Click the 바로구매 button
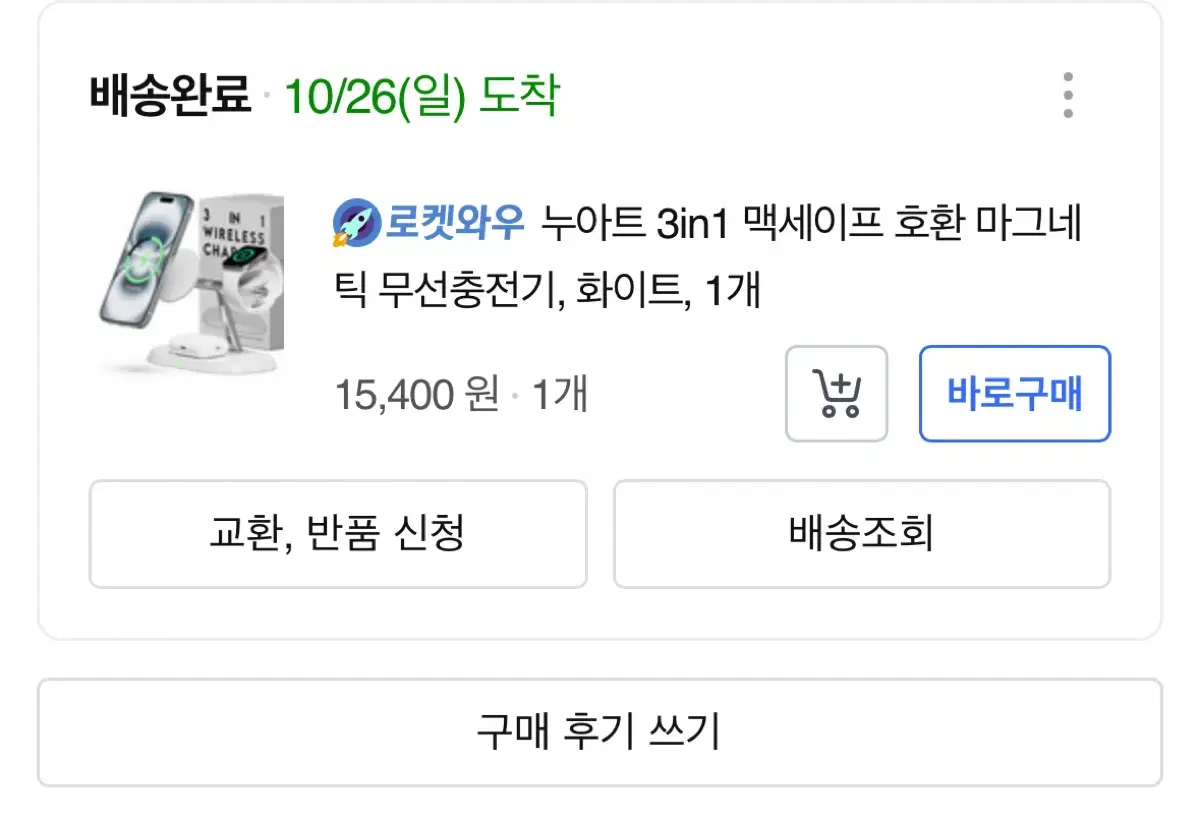1200x822 pixels. [x=1014, y=394]
